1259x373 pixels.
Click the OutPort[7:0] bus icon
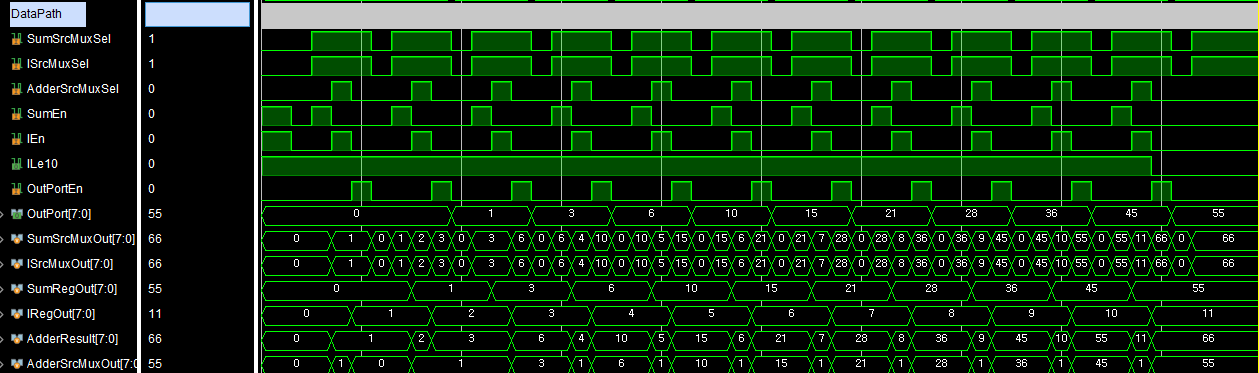16,214
